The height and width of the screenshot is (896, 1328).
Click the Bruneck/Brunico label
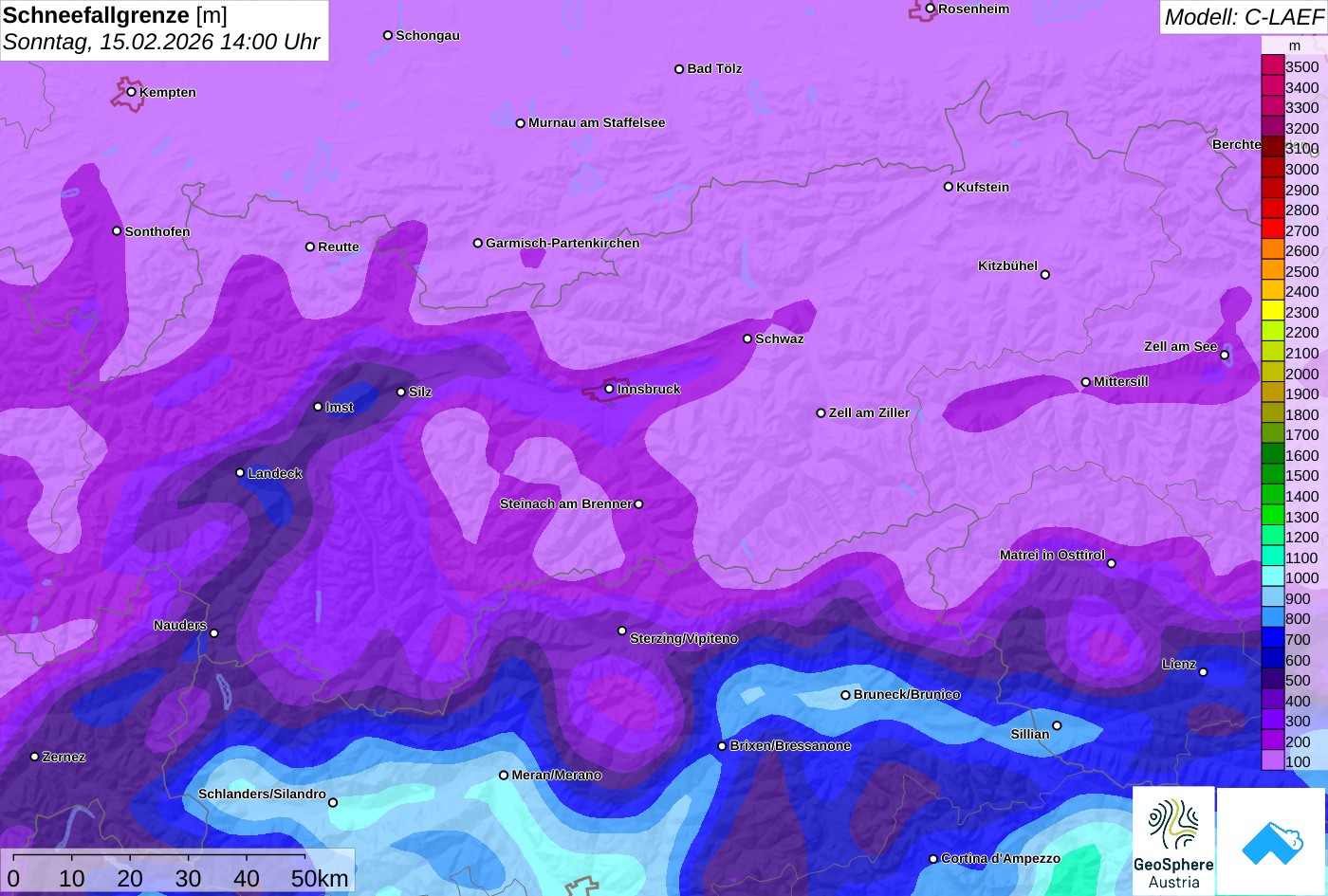(x=907, y=694)
